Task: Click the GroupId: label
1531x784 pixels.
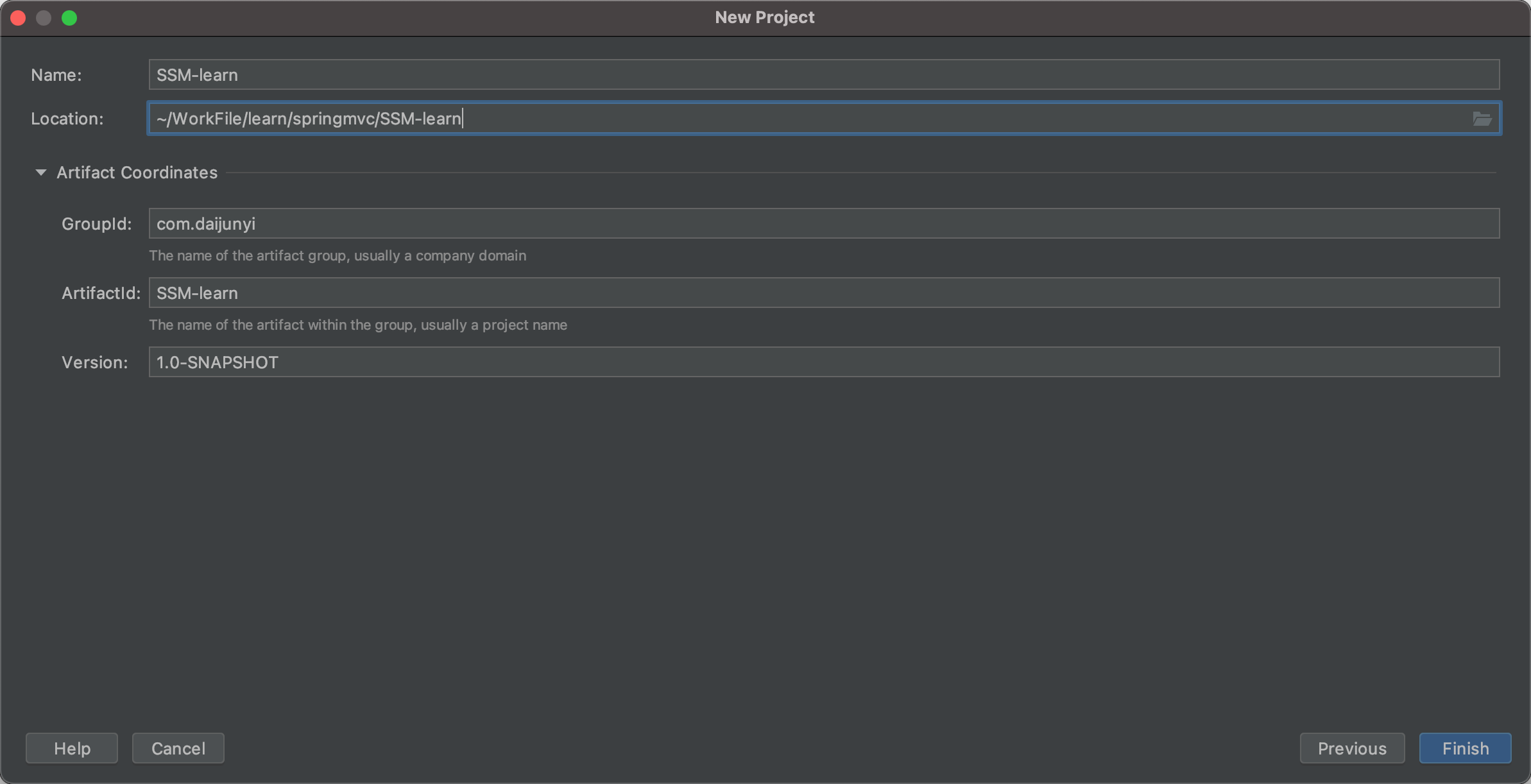Action: pos(96,224)
